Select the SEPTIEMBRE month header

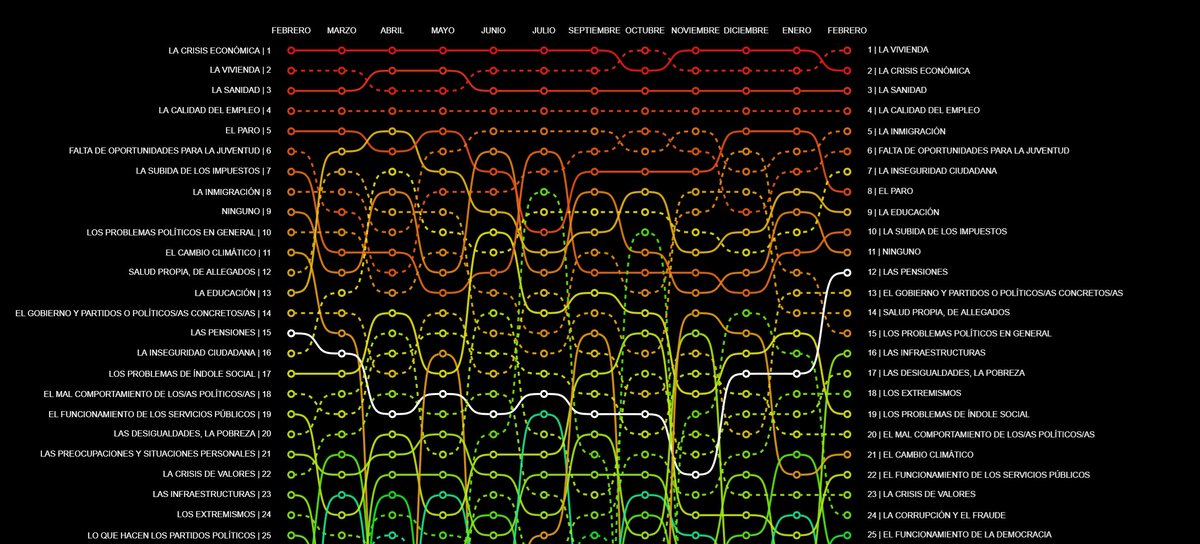[594, 31]
